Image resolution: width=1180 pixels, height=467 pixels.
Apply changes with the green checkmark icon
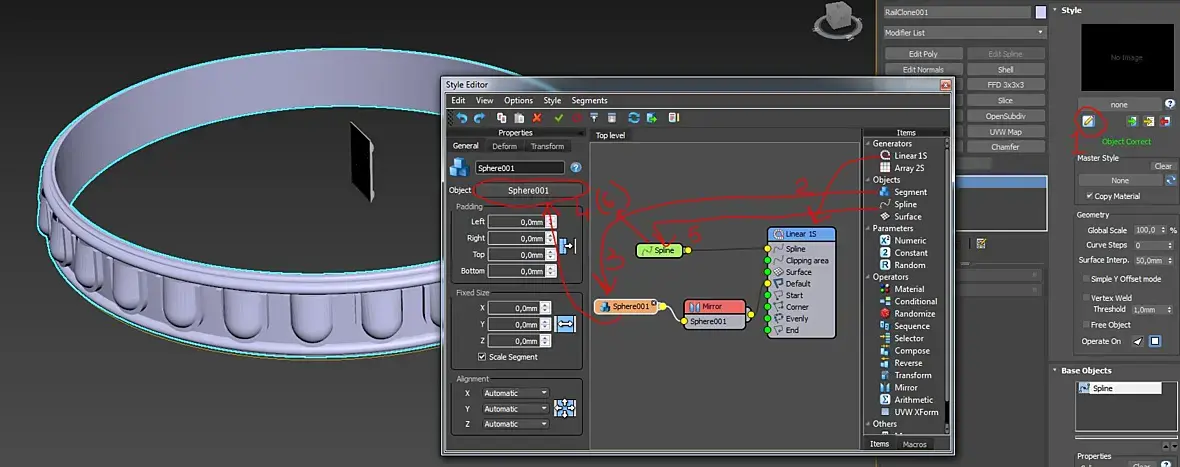tap(559, 118)
